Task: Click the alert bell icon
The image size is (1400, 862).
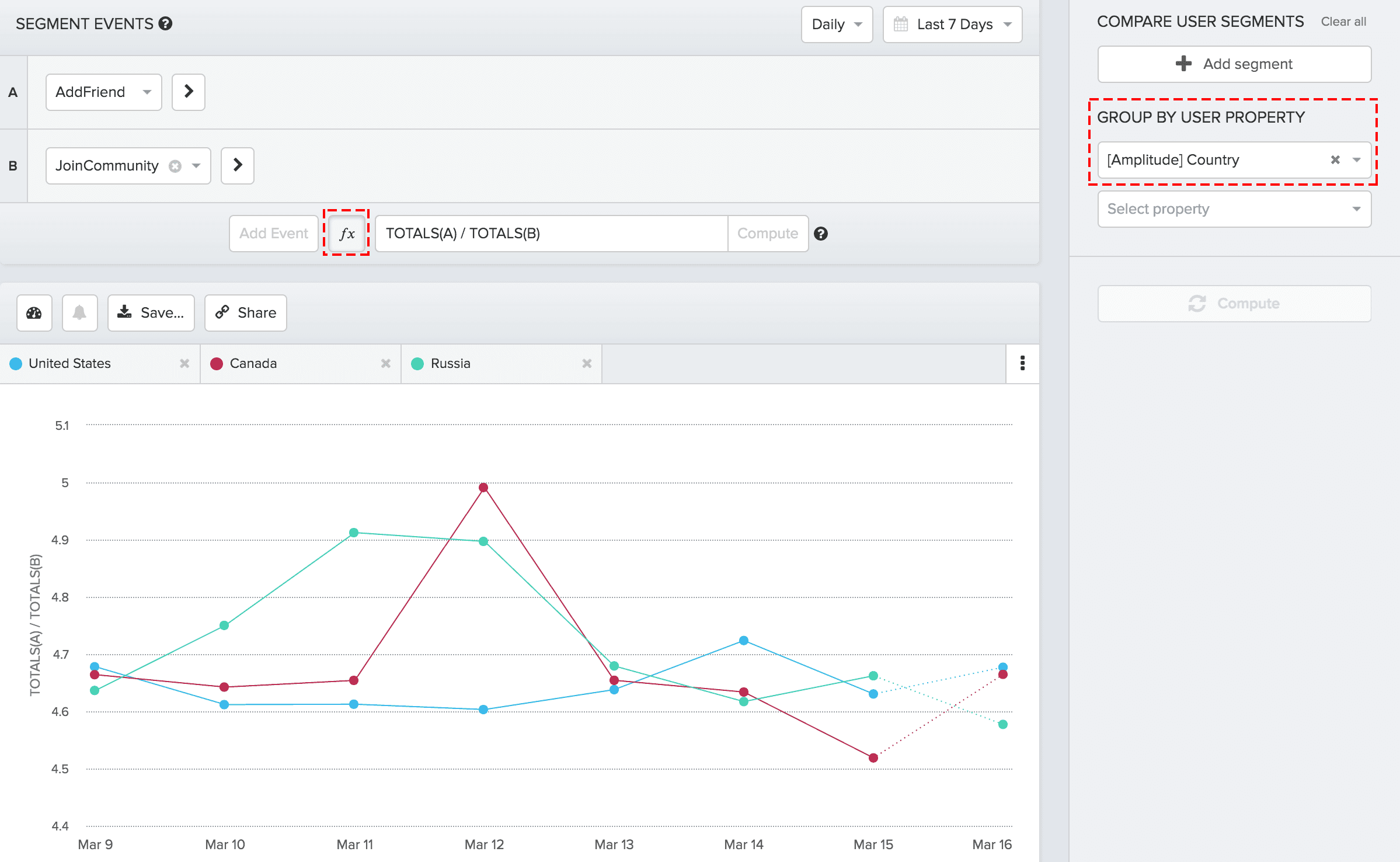Action: point(79,313)
